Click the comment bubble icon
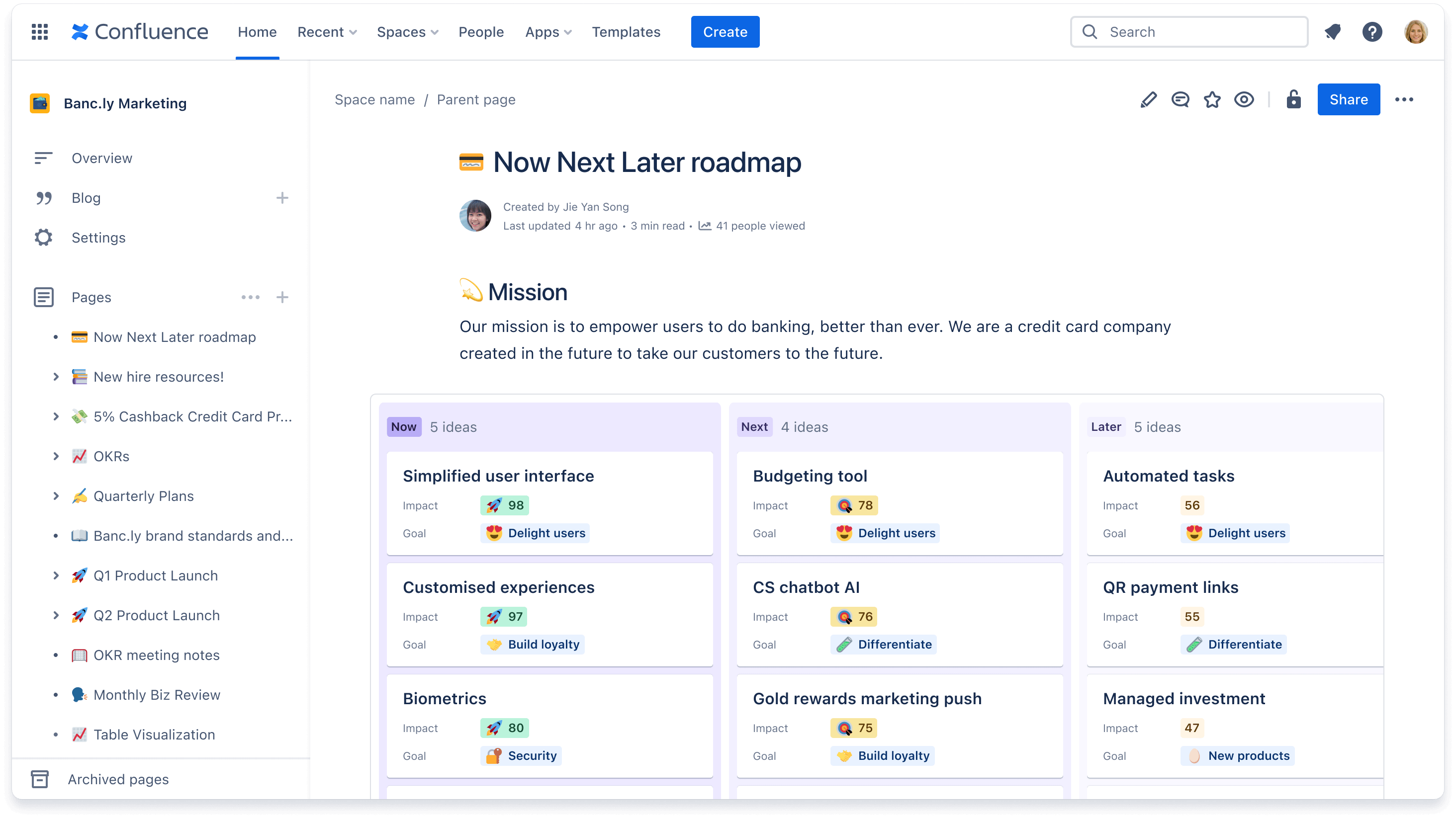The width and height of the screenshot is (1456, 819). (1180, 99)
